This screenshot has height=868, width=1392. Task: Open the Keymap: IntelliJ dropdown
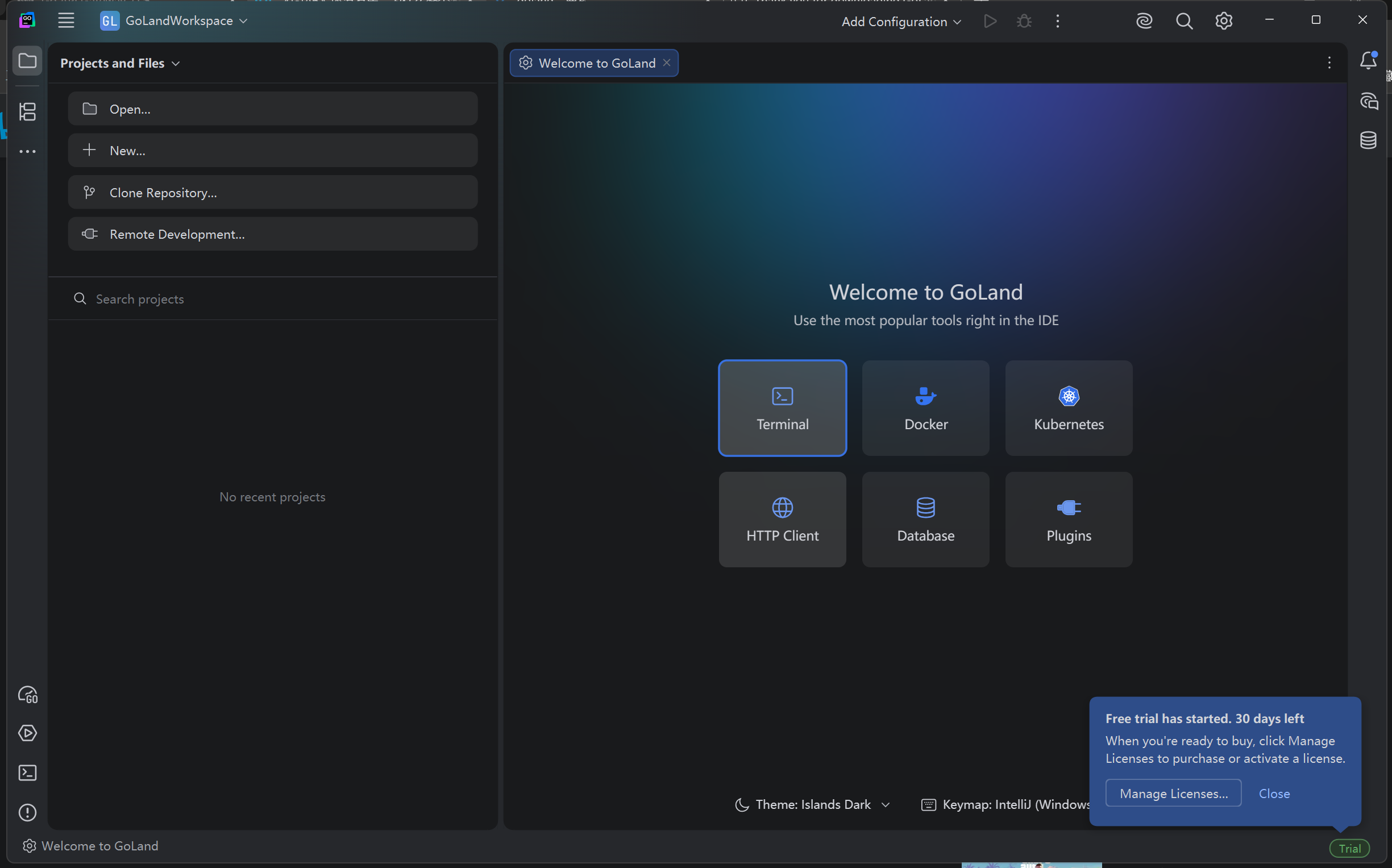tap(1005, 804)
